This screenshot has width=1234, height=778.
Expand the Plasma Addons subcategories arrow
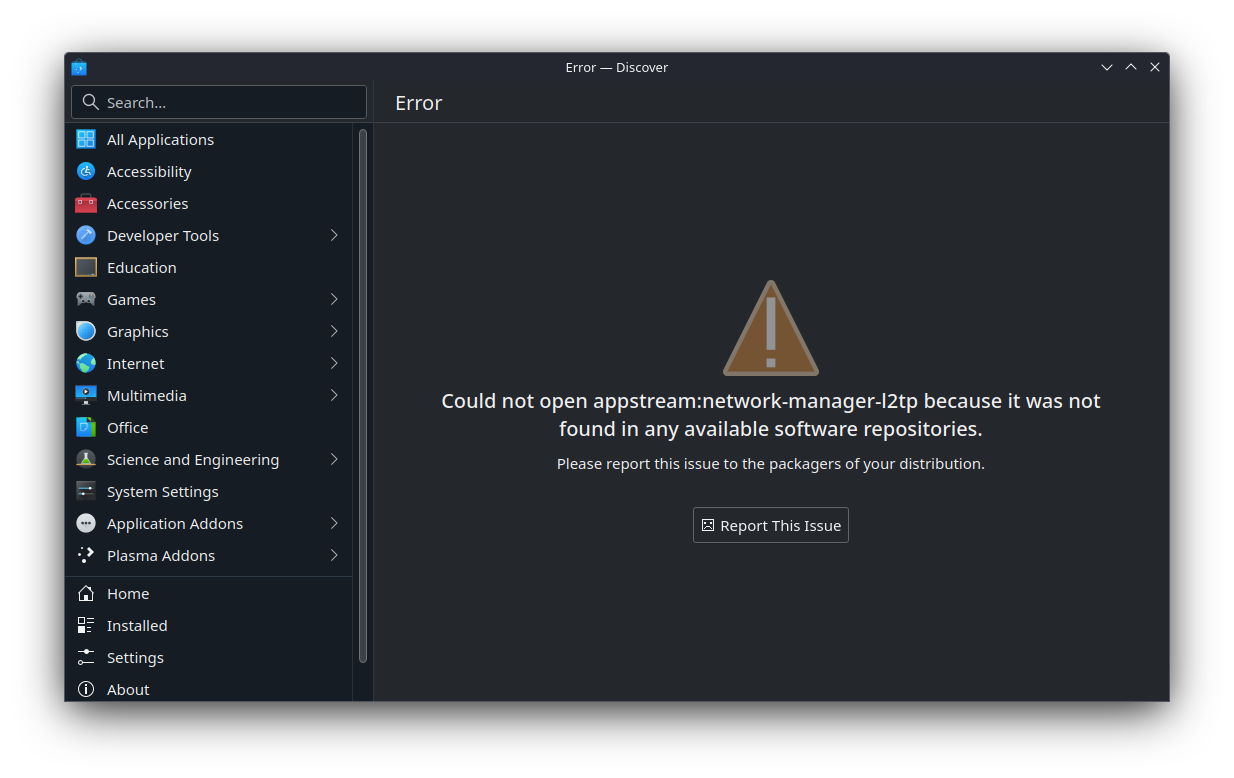coord(334,555)
